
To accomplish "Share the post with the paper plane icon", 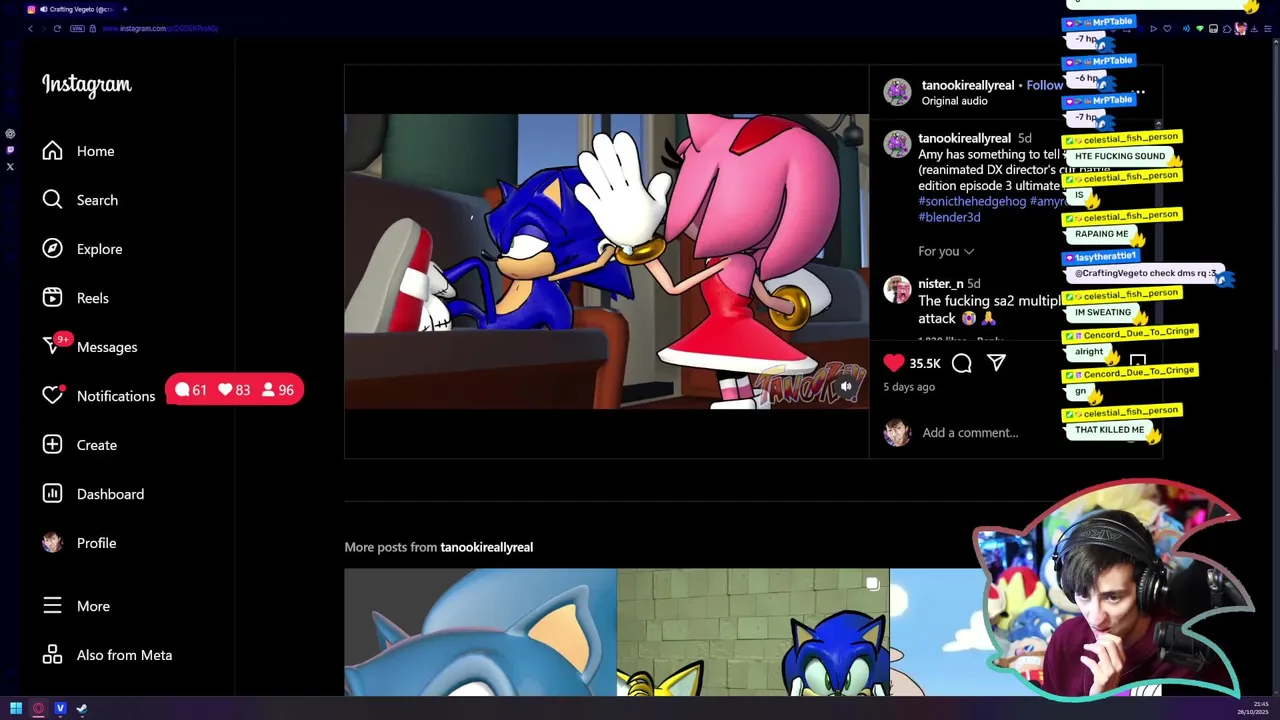I will tap(996, 363).
